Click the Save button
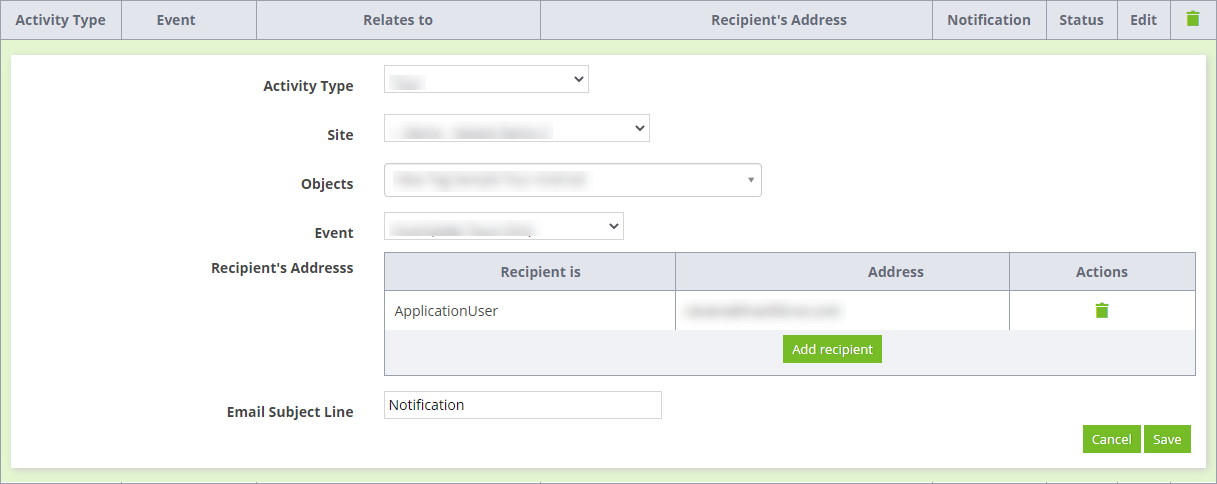 pyautogui.click(x=1167, y=439)
